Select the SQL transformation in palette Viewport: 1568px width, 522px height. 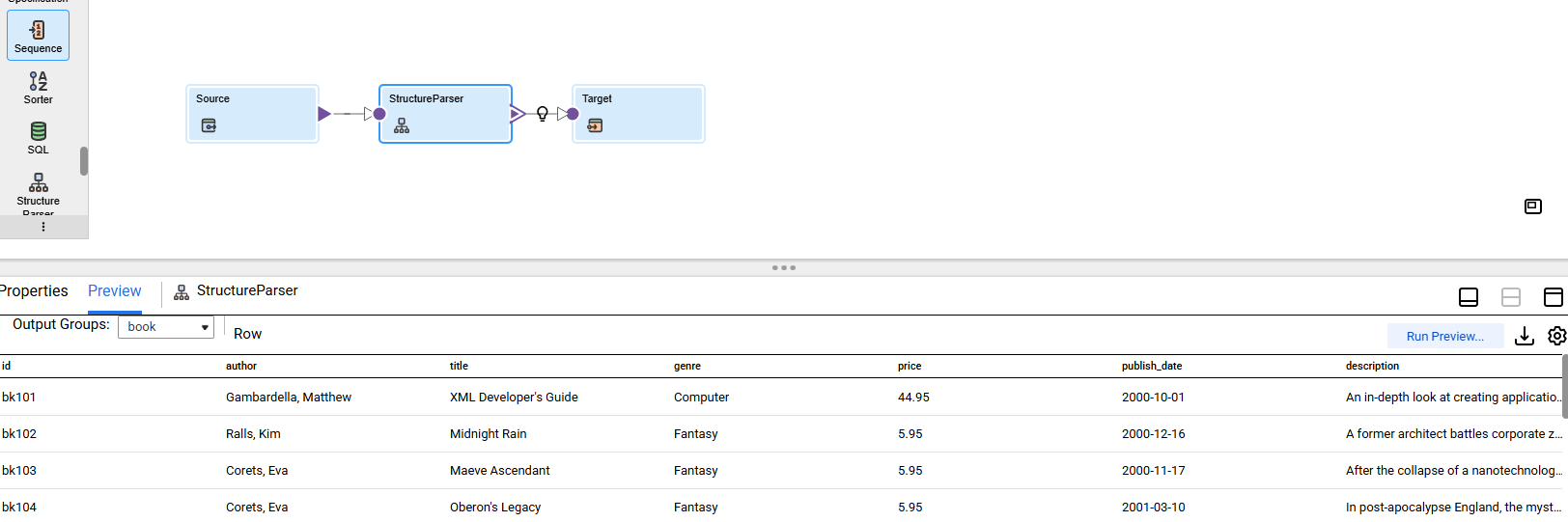[x=38, y=138]
